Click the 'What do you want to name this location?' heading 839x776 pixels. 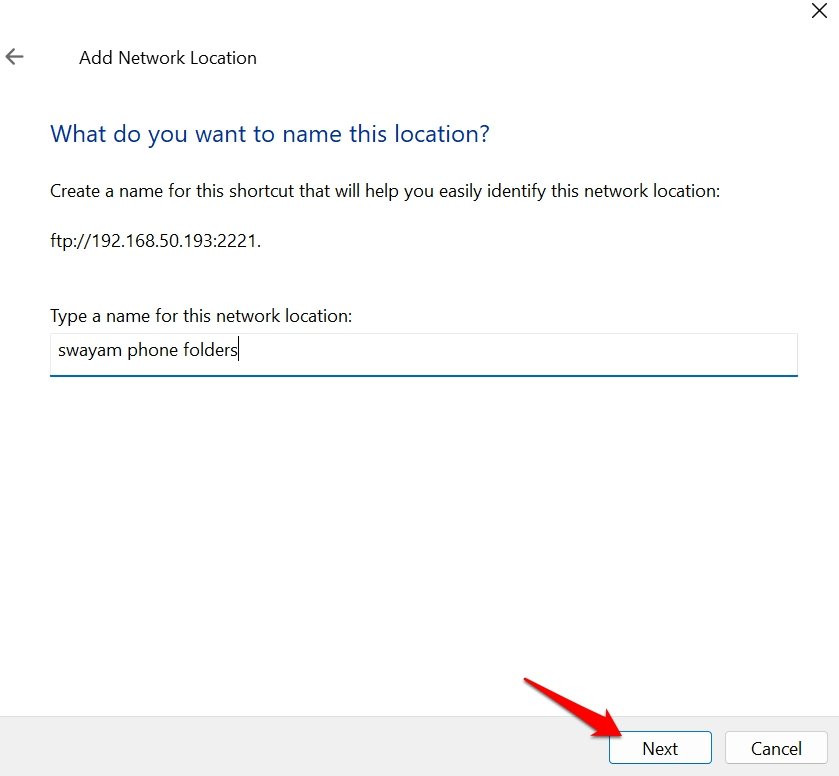pyautogui.click(x=270, y=134)
